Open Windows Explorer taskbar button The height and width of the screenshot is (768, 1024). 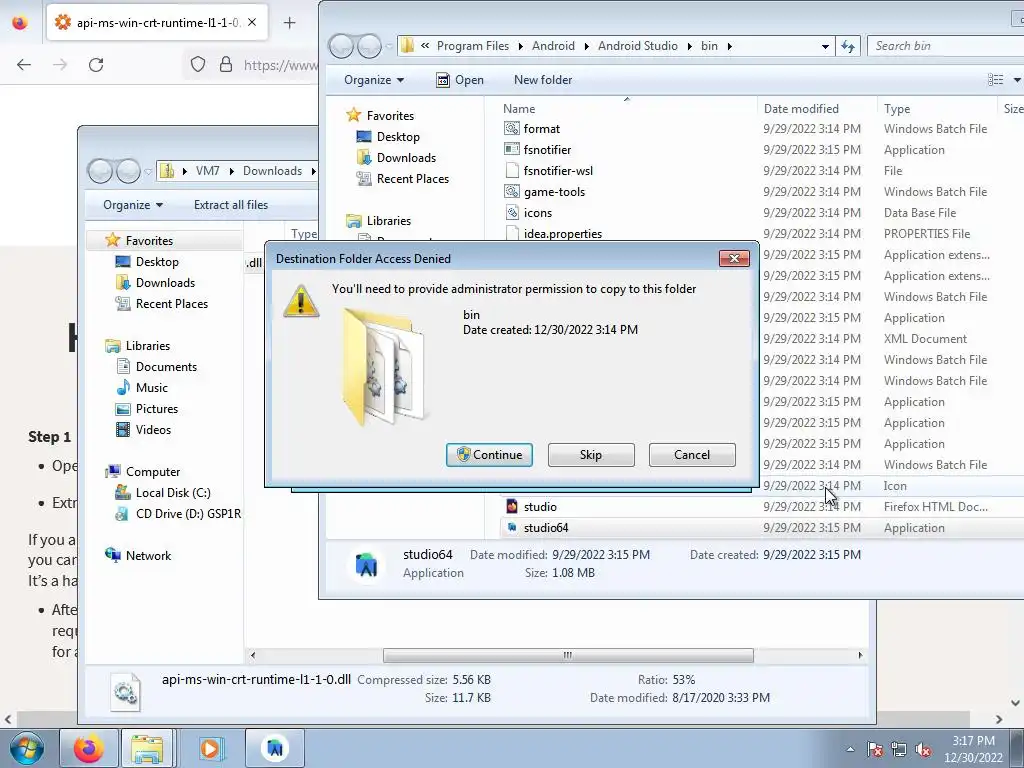tap(147, 748)
